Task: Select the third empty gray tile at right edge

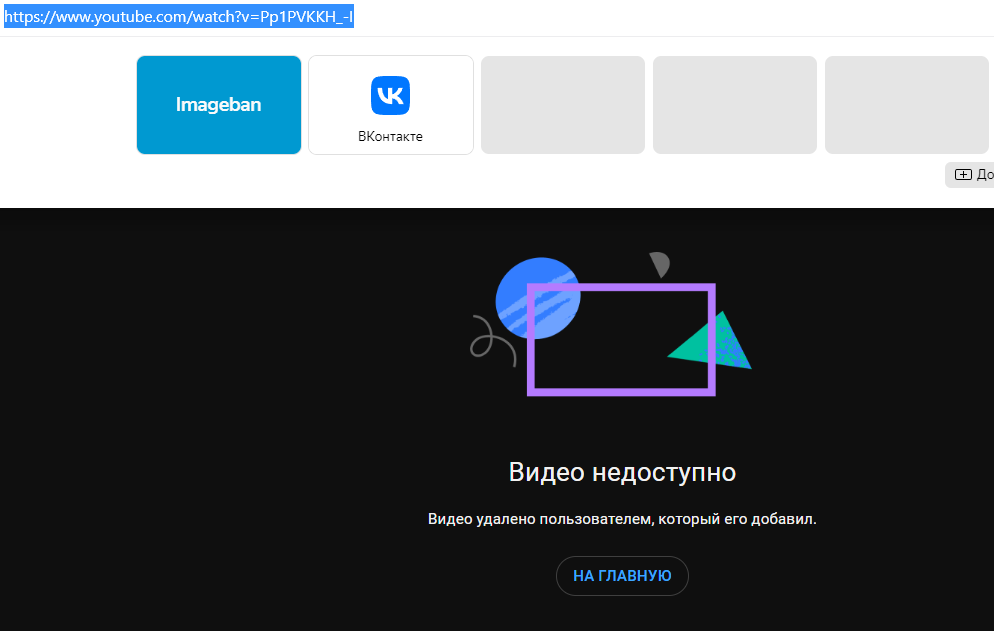Action: click(x=906, y=105)
